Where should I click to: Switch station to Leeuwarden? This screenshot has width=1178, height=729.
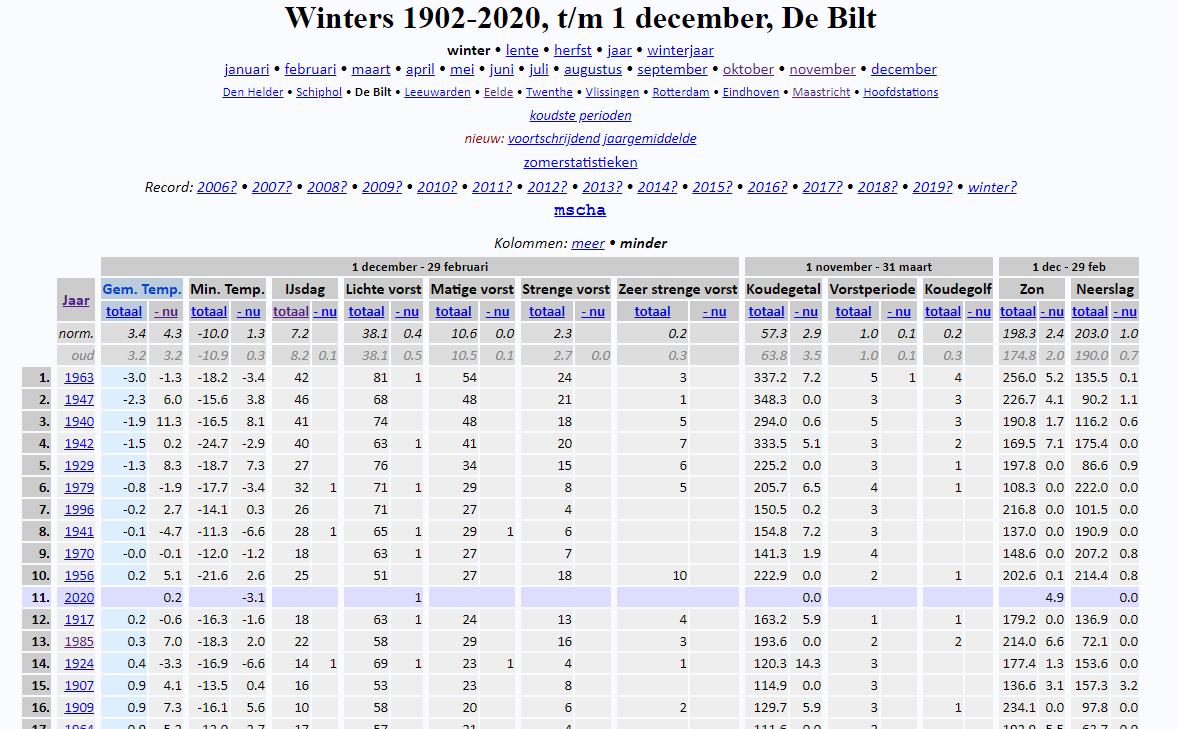[x=437, y=92]
